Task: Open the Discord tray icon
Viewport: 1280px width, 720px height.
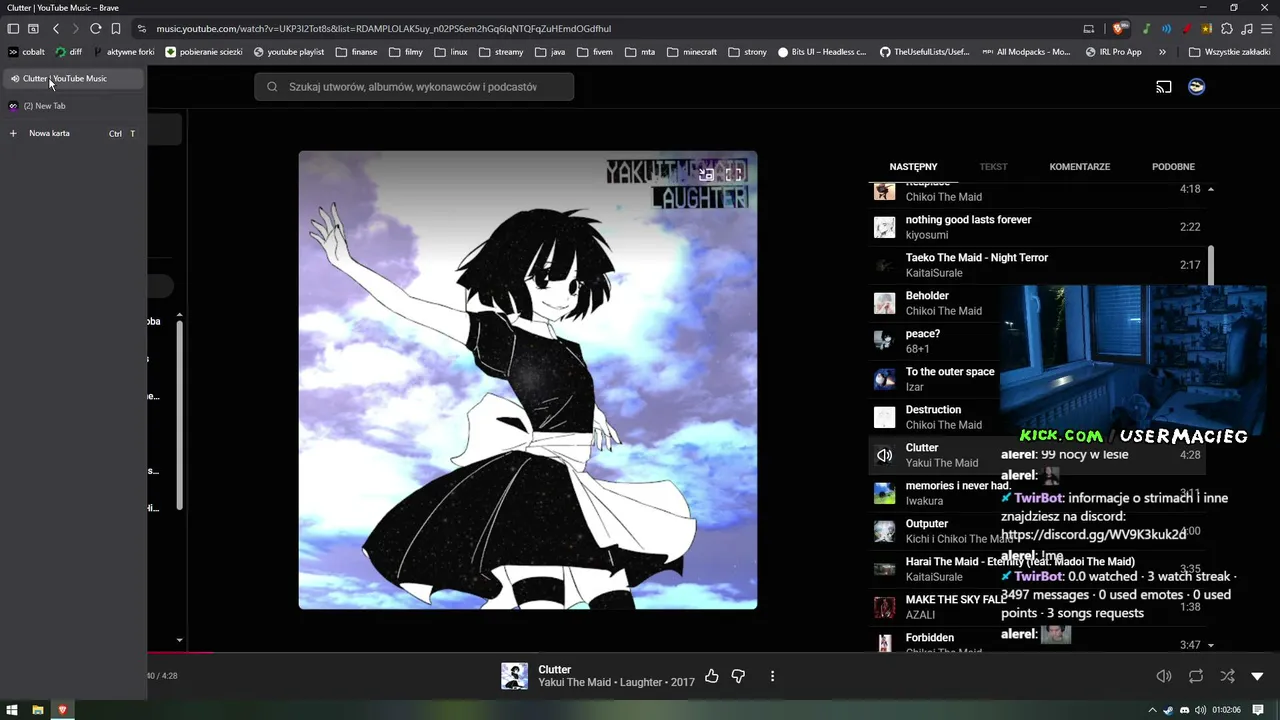Action: pos(1185,710)
